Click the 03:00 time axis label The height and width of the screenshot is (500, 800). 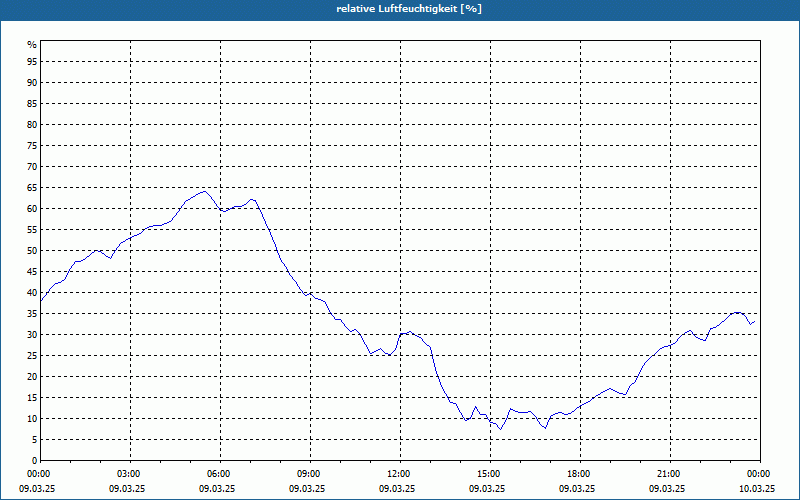click(131, 474)
